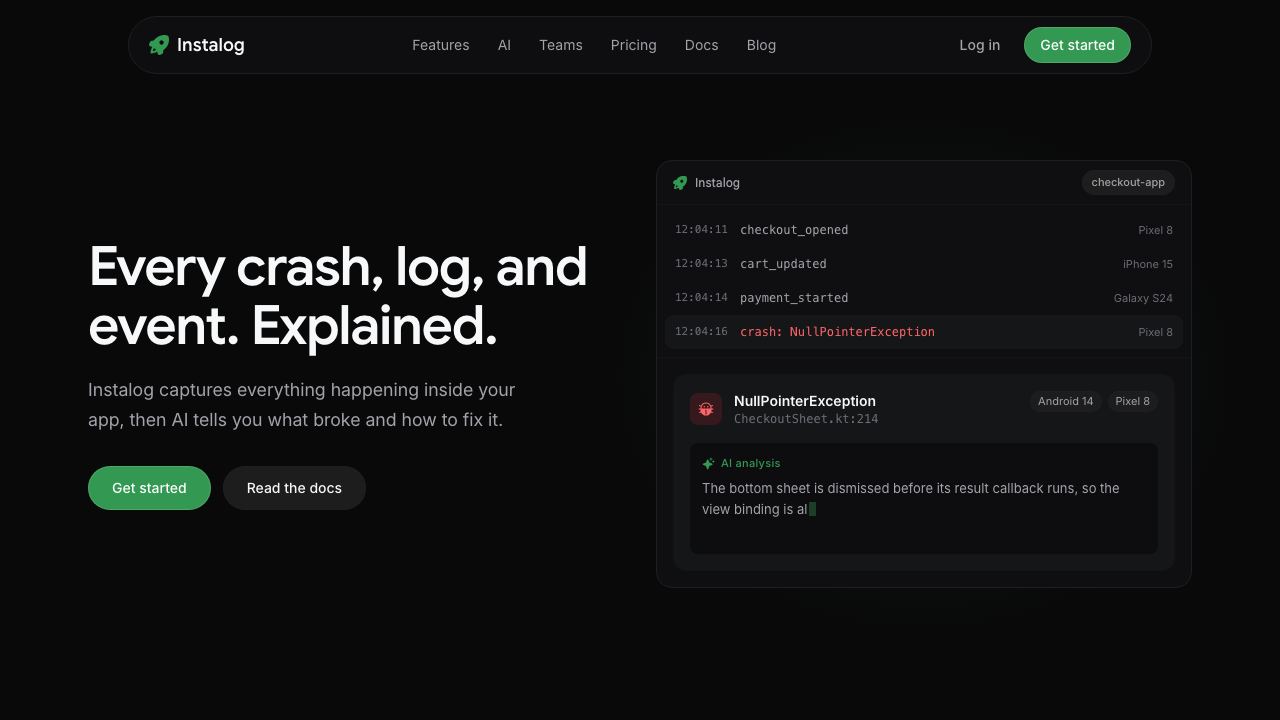The image size is (1280, 720).
Task: Click the sparkle icon next to AI analysis
Action: point(708,464)
